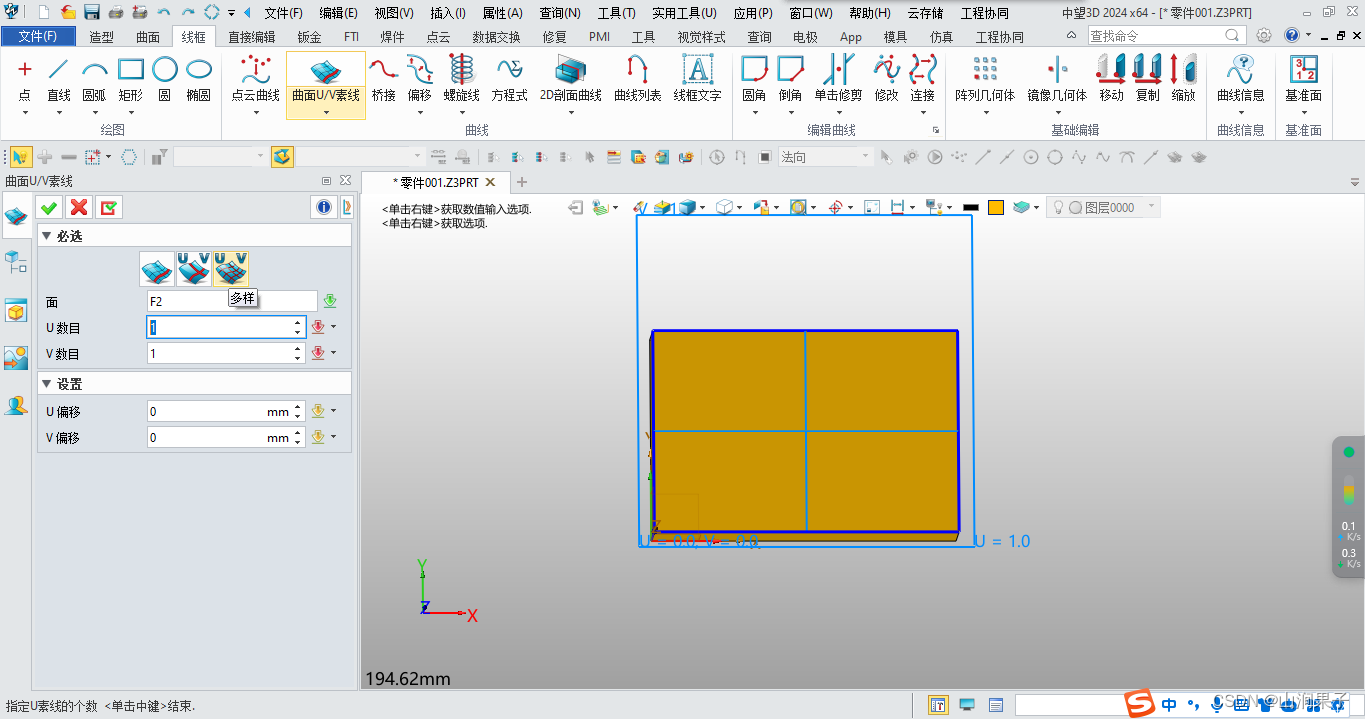Expand the 曲面U/V素线 ribbon button dropdown arrow
This screenshot has width=1365, height=719.
coord(326,111)
